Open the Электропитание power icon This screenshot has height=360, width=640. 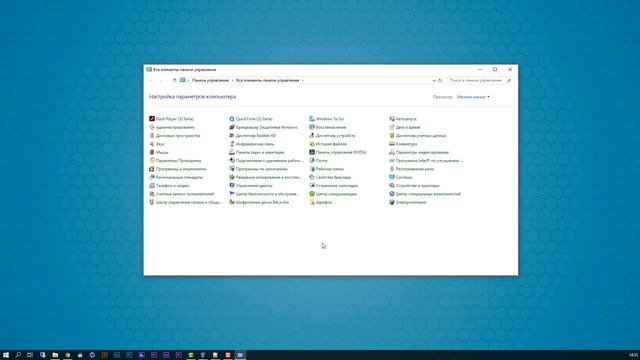point(392,202)
